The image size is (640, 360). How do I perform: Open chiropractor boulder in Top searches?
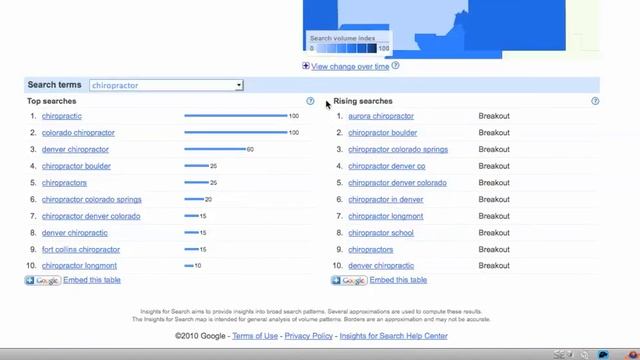[x=76, y=166]
